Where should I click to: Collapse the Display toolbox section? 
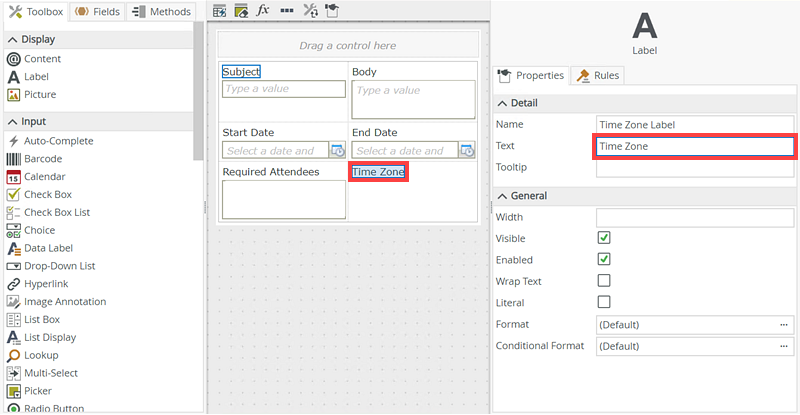[x=13, y=40]
